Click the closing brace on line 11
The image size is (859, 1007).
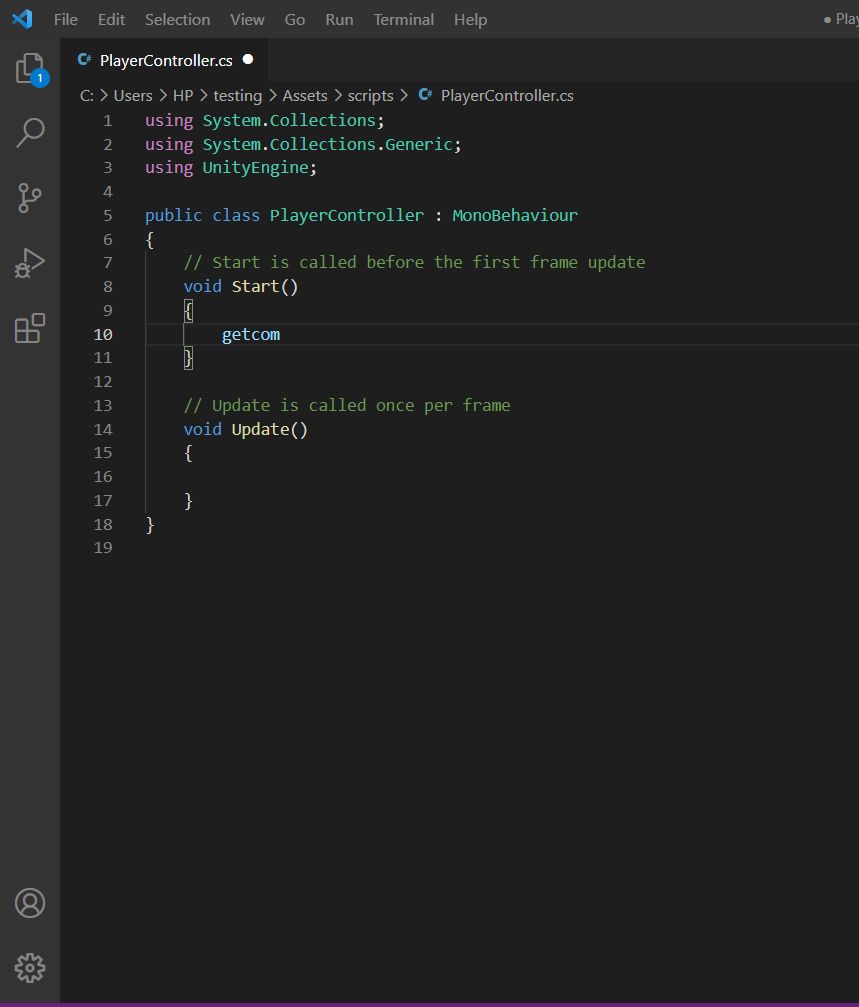click(188, 358)
